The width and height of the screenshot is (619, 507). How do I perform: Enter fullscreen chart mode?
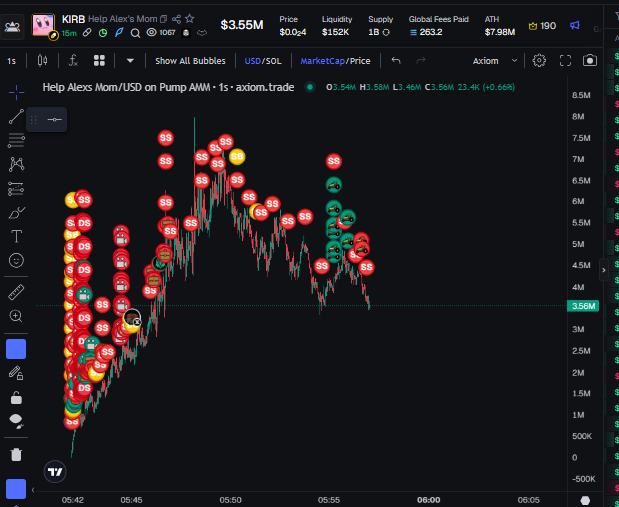[x=565, y=60]
